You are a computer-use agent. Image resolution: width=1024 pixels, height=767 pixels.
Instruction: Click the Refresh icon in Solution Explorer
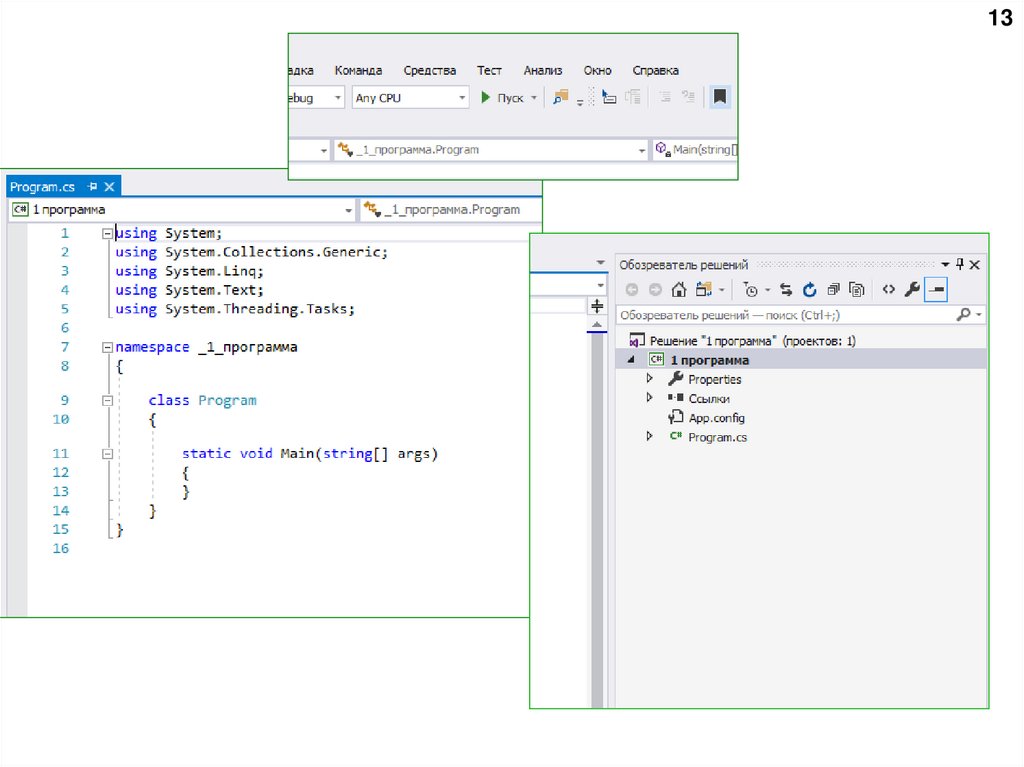809,290
